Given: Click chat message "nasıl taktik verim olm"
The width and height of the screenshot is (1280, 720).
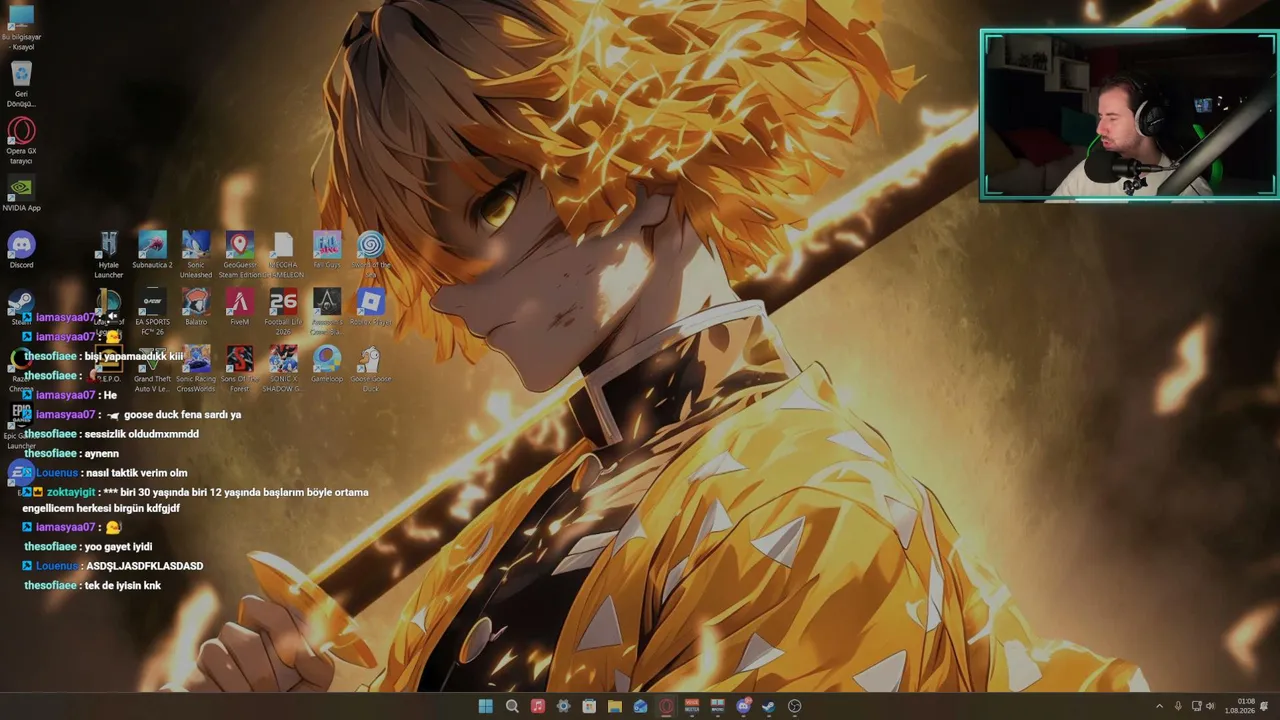Looking at the screenshot, I should [137, 473].
